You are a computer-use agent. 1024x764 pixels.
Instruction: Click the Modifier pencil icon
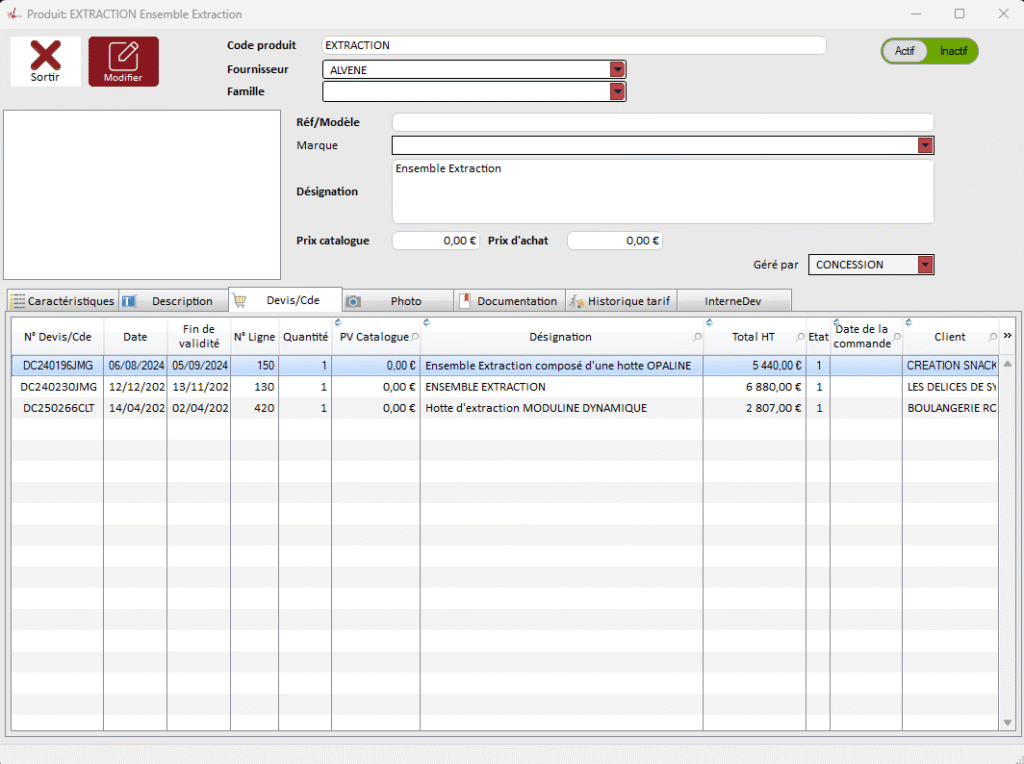123,55
